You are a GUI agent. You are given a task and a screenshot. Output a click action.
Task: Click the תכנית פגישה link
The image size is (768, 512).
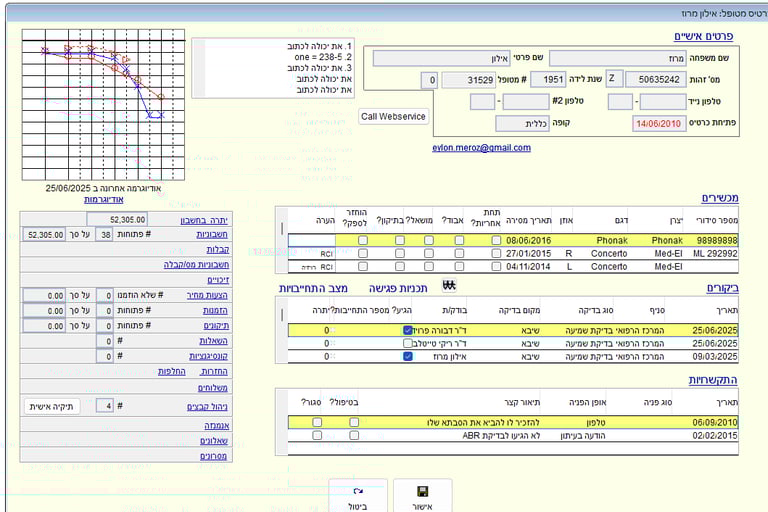(x=398, y=289)
